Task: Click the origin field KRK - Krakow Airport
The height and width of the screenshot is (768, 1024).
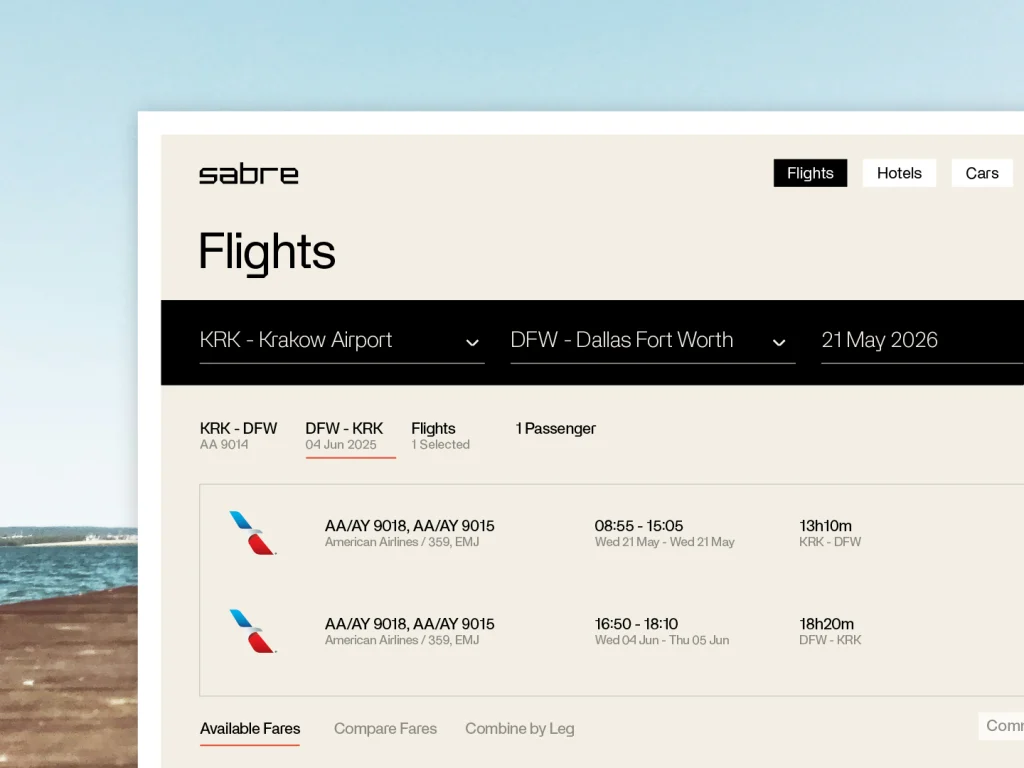Action: 296,340
